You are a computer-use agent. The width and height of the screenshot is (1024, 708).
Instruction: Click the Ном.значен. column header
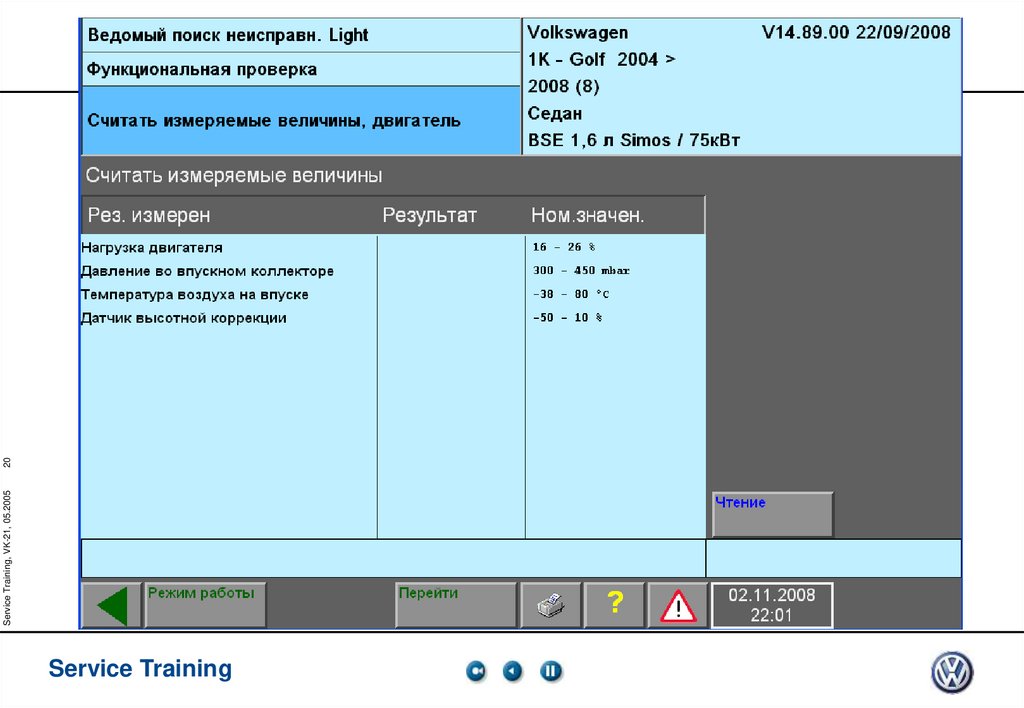[587, 215]
